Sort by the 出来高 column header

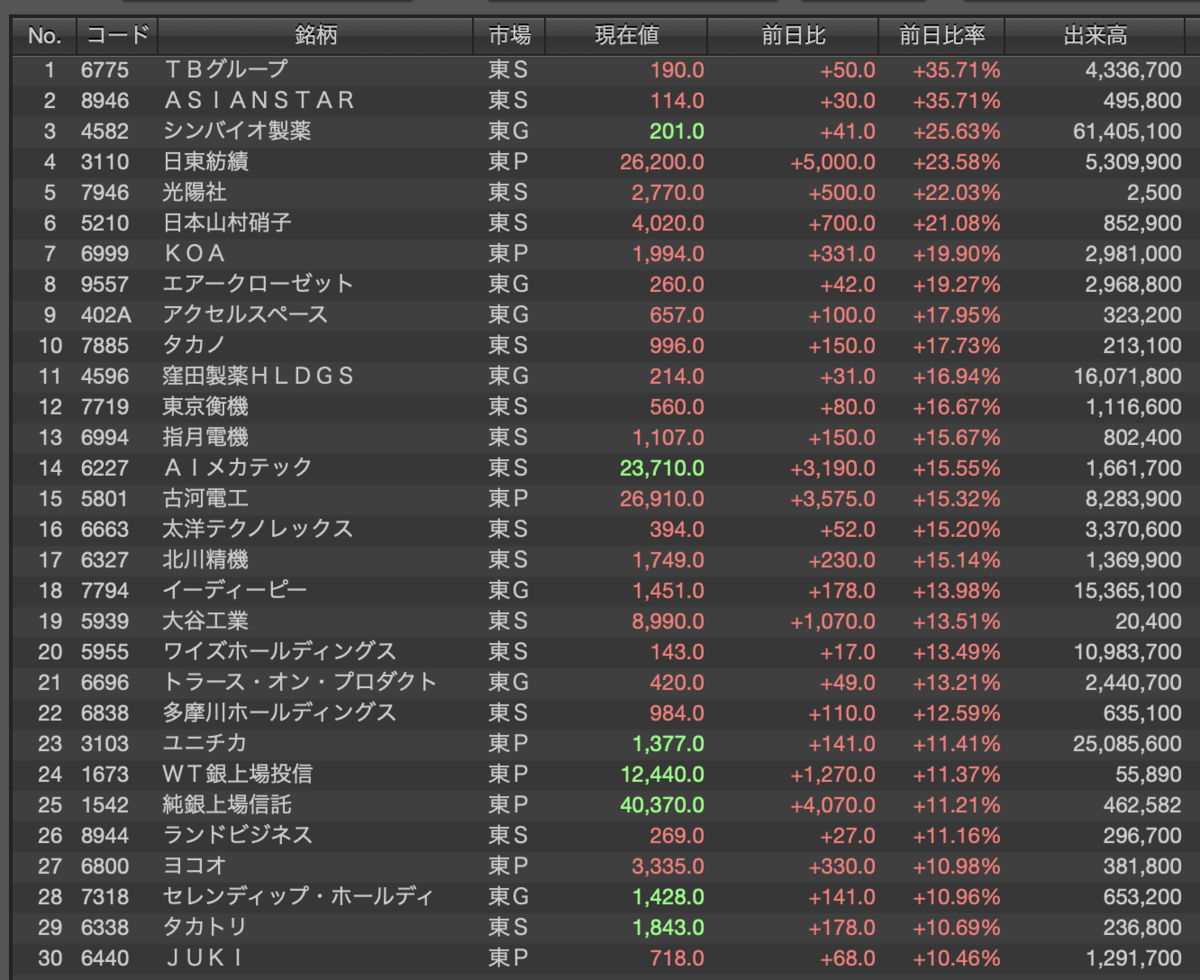pos(1095,36)
